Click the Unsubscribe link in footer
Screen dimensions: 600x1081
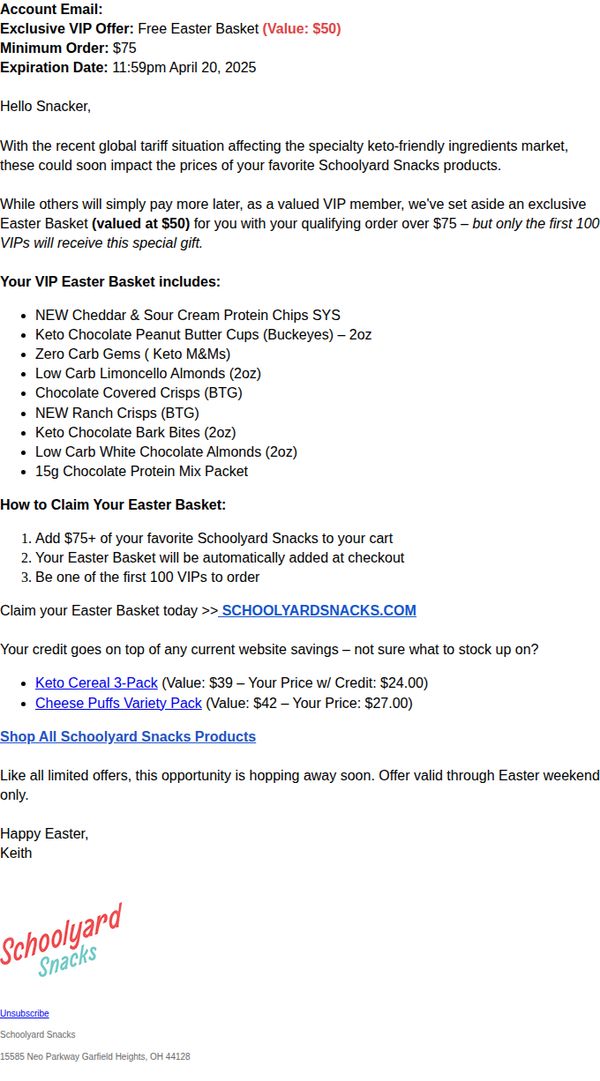(24, 1013)
